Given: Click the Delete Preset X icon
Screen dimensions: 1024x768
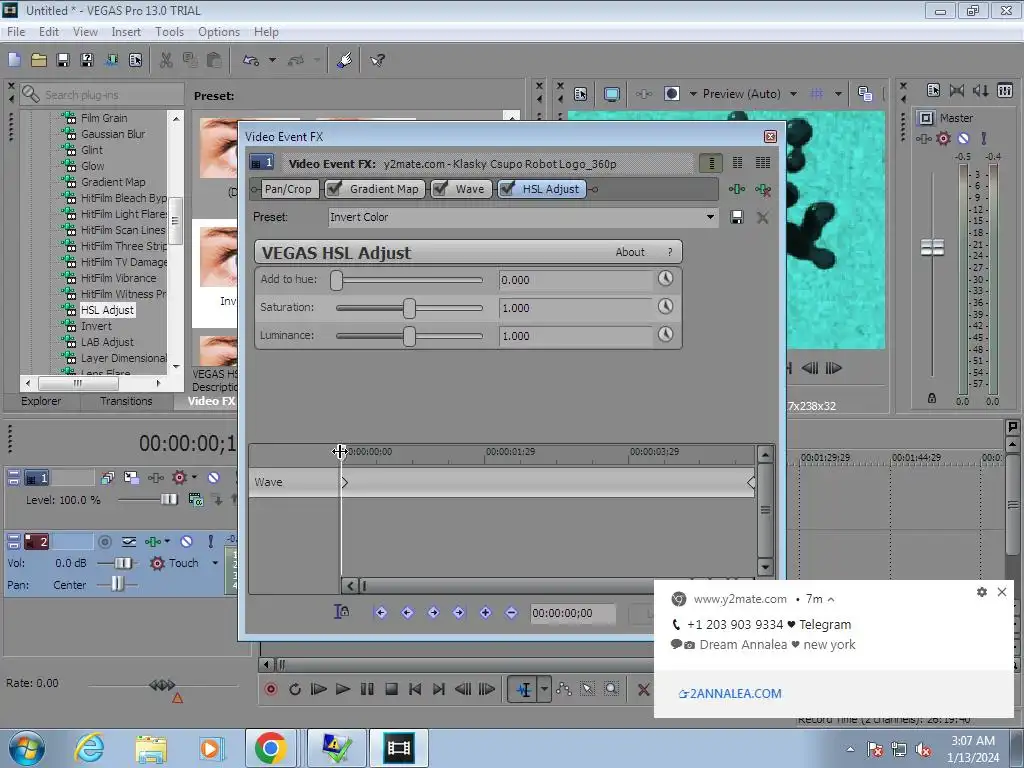Looking at the screenshot, I should pyautogui.click(x=762, y=217).
